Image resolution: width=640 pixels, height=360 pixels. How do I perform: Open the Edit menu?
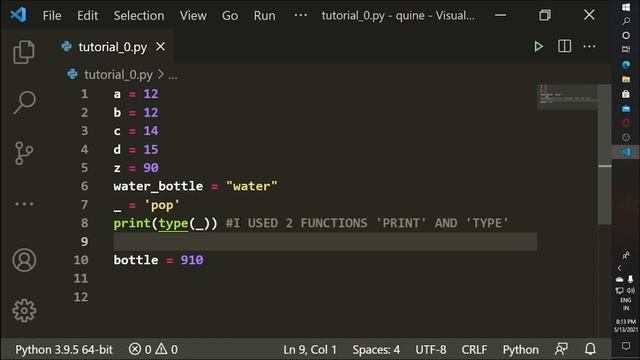coord(87,16)
